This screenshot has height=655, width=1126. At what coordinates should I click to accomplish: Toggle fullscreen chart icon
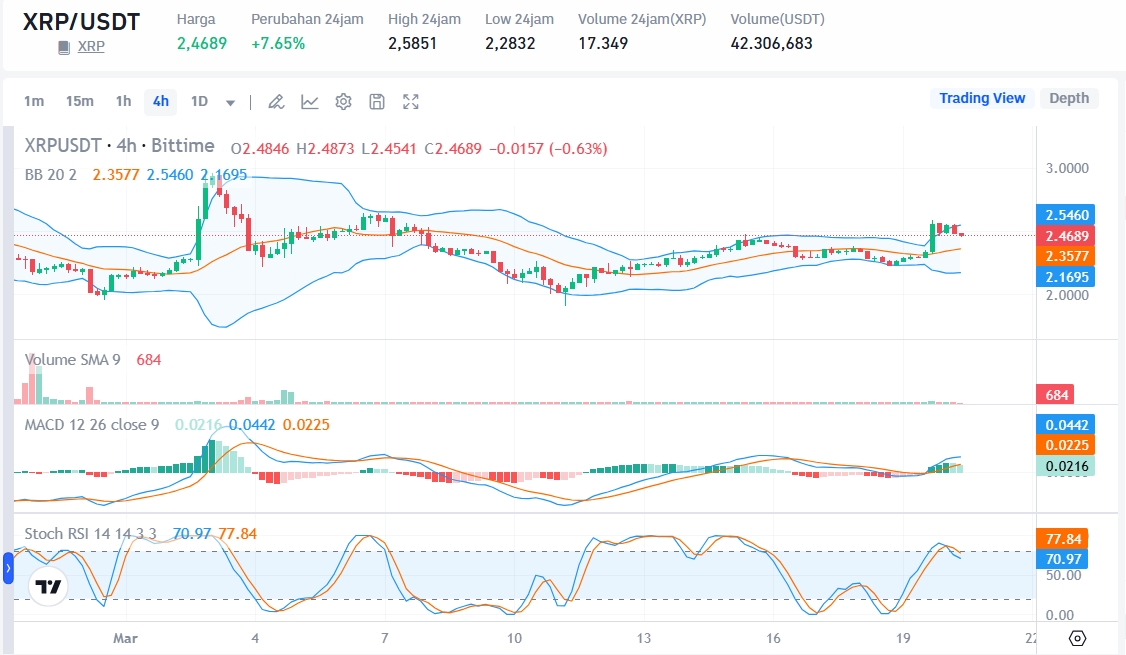click(411, 102)
